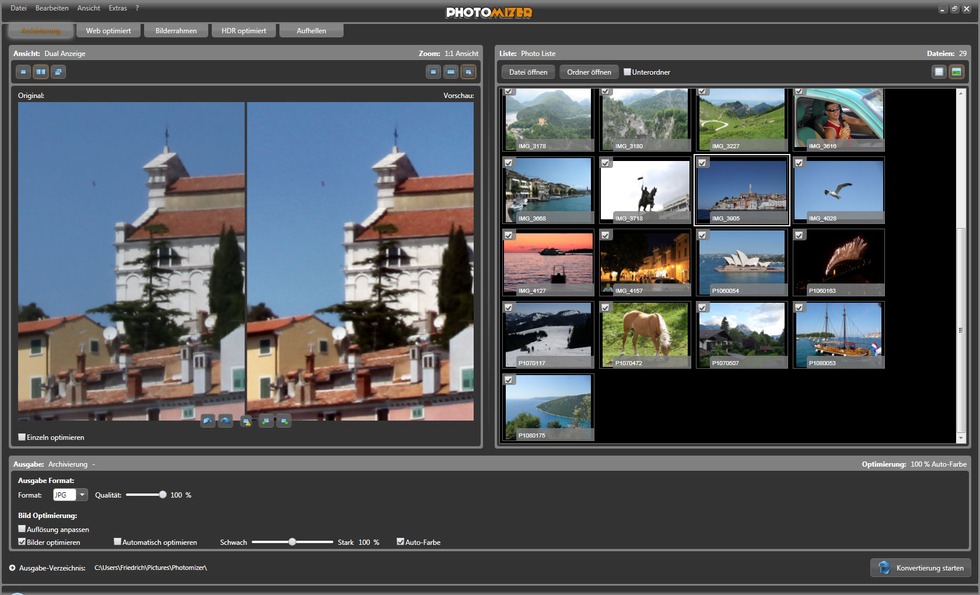Image resolution: width=980 pixels, height=595 pixels.
Task: Click the rotate right icon below preview
Action: click(x=225, y=421)
